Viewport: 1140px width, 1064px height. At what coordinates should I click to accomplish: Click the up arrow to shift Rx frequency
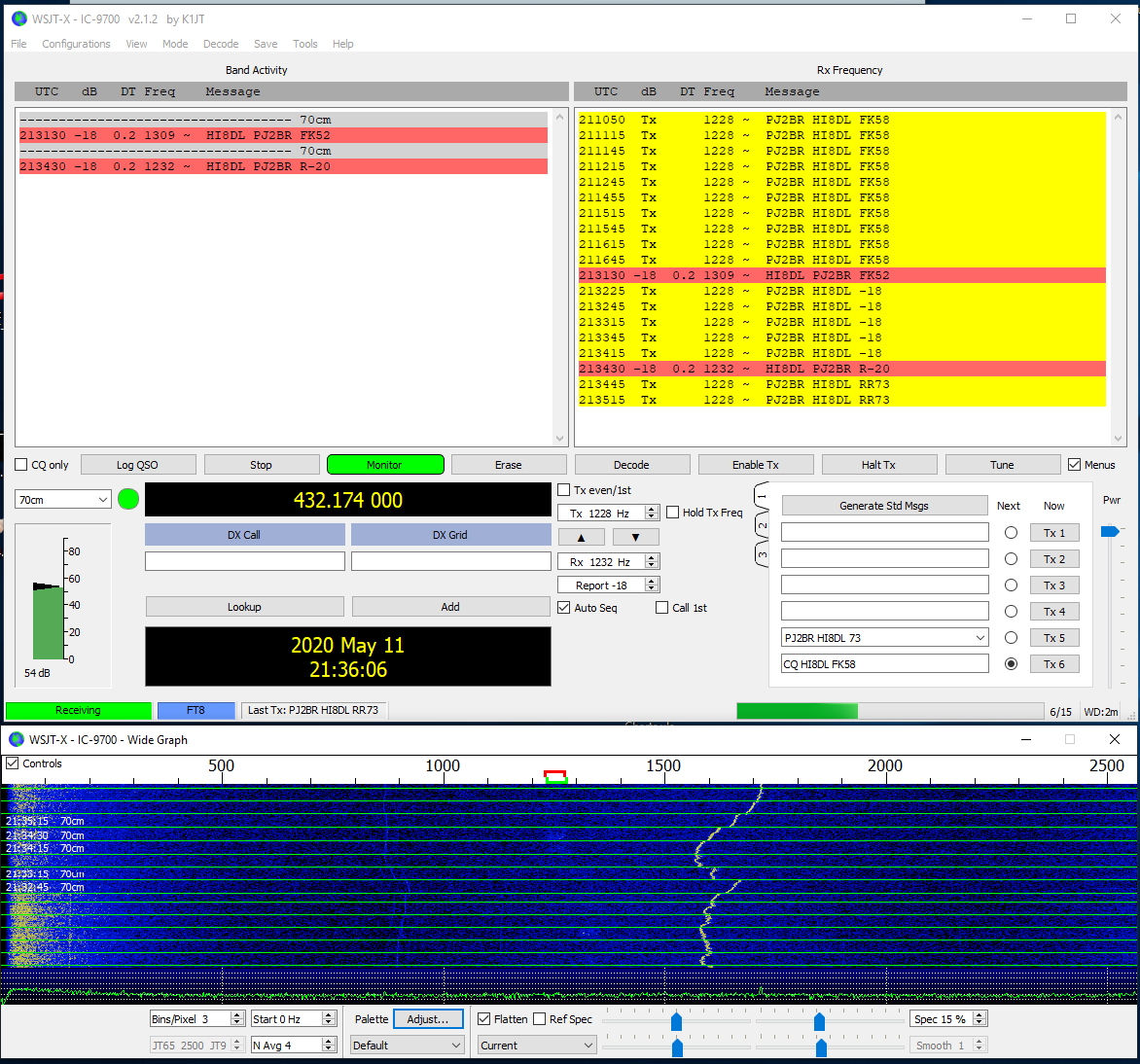[x=581, y=536]
